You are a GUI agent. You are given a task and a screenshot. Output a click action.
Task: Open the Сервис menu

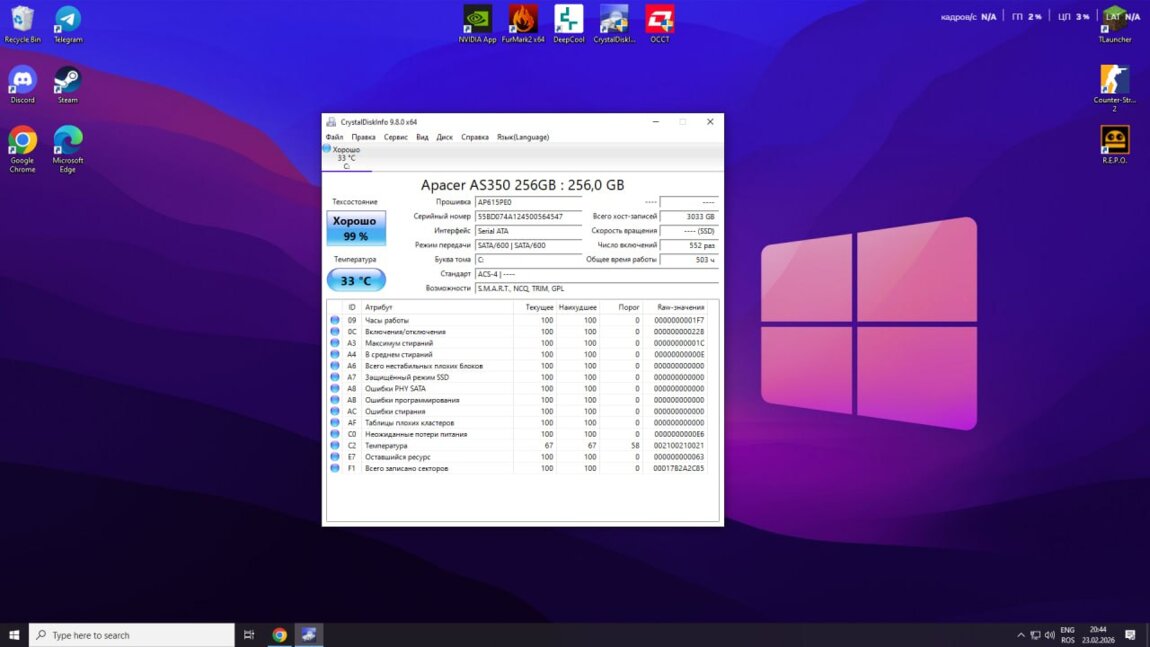pyautogui.click(x=396, y=137)
